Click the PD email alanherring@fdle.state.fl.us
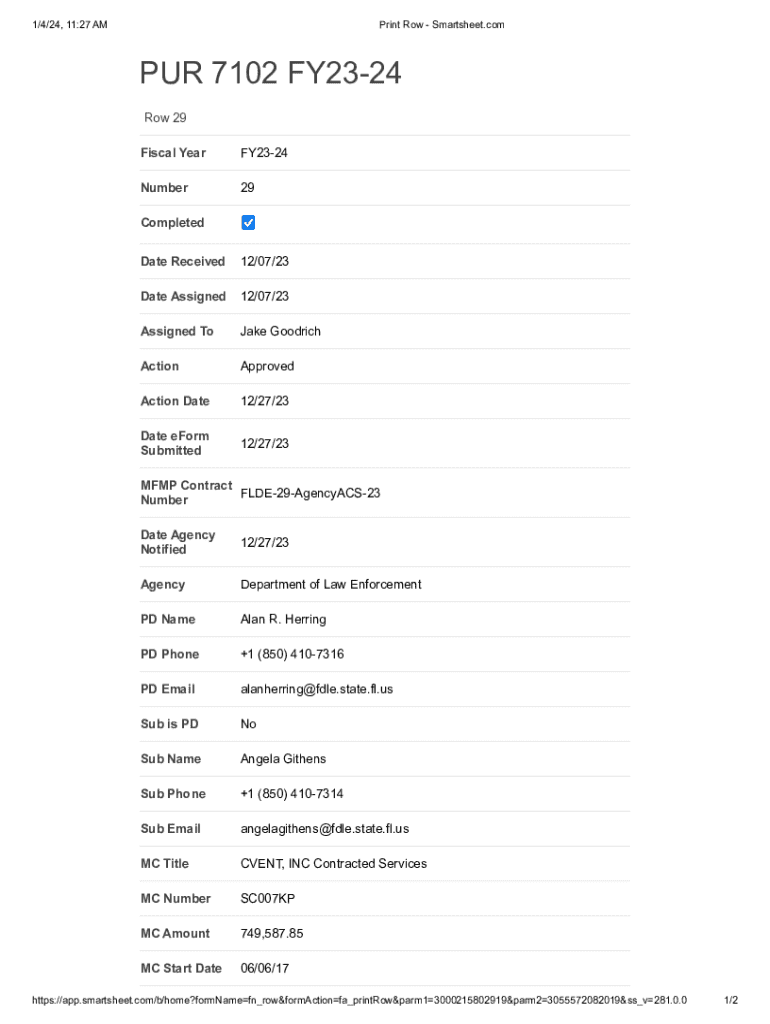 point(316,689)
